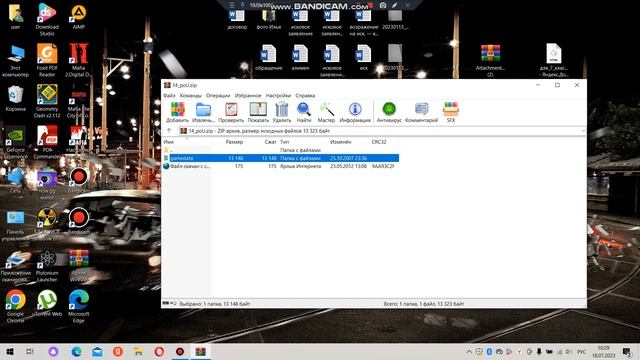Select the gamedata folder row
The height and width of the screenshot is (360, 640).
(280, 158)
